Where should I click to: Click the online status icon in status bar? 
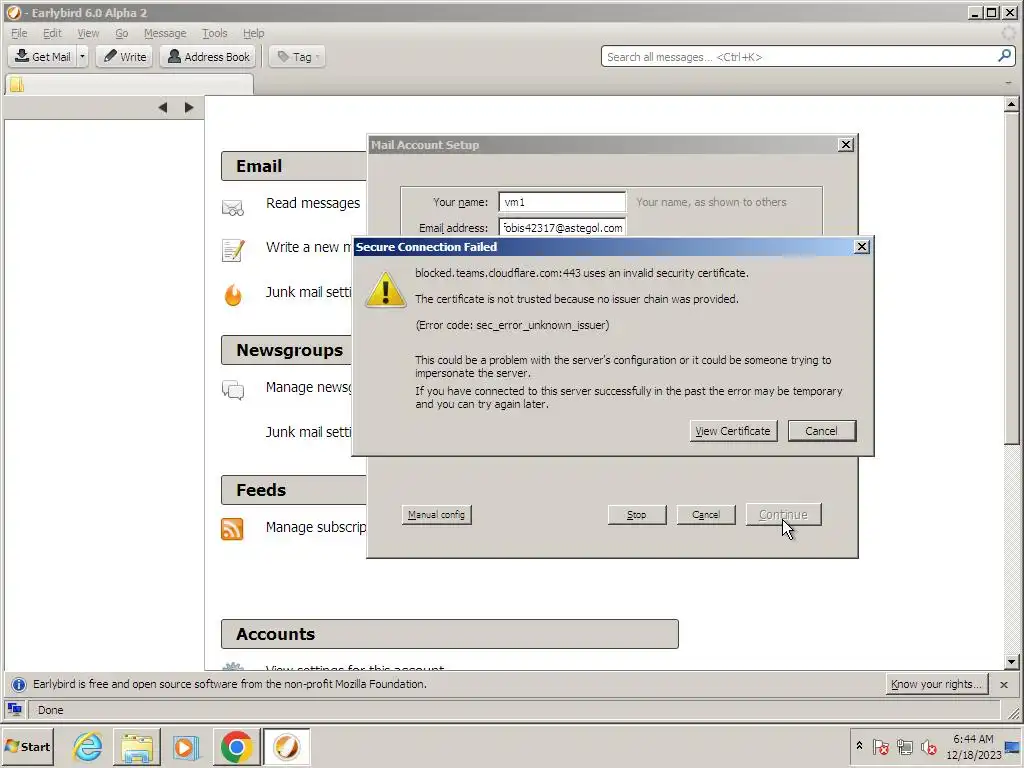[x=14, y=709]
